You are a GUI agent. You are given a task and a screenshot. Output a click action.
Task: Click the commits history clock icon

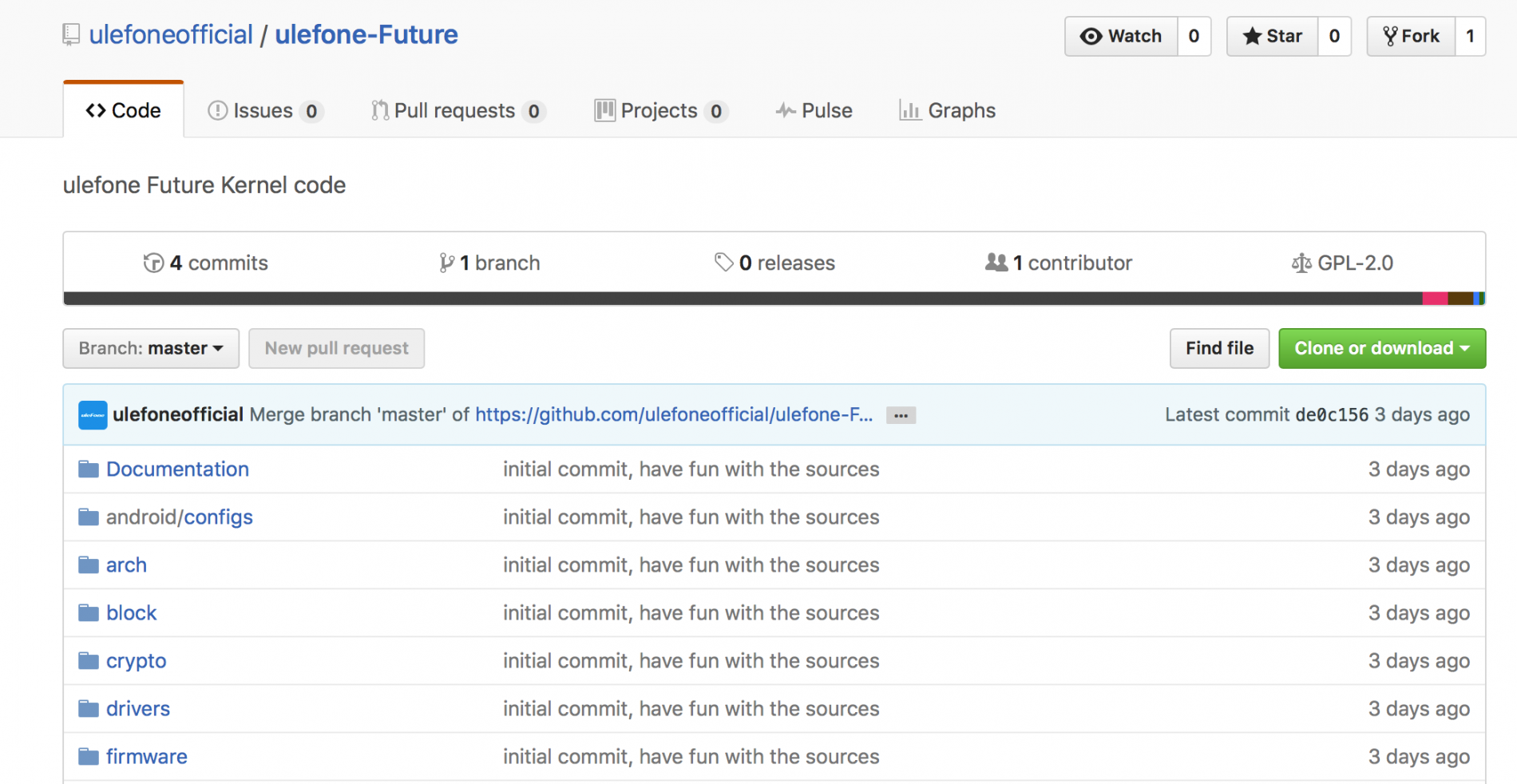coord(153,263)
